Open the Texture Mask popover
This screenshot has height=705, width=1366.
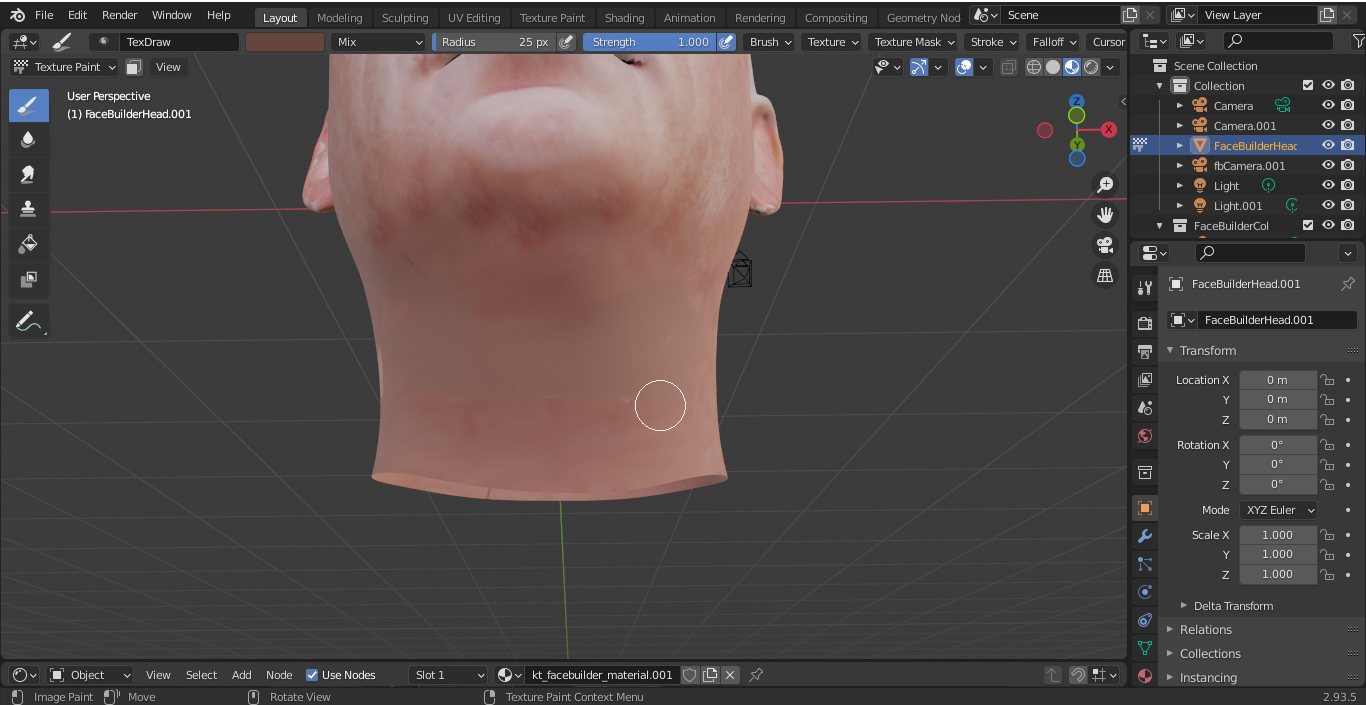point(913,42)
